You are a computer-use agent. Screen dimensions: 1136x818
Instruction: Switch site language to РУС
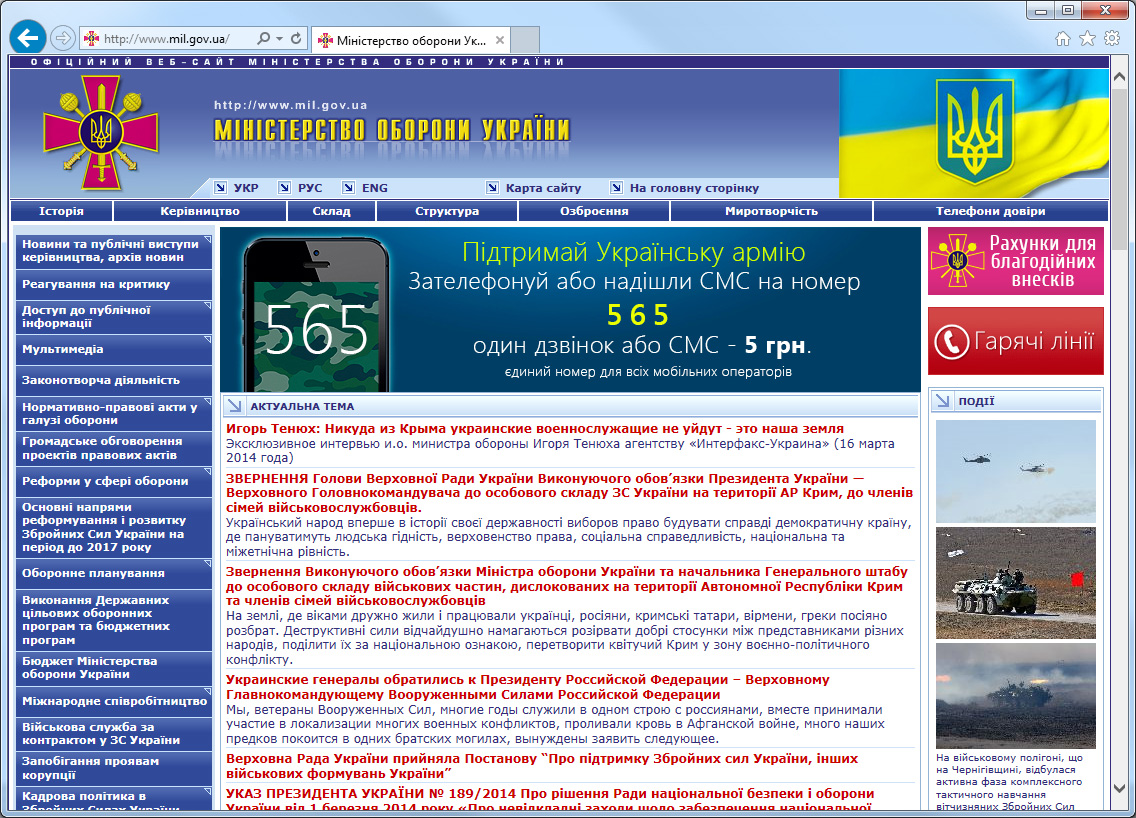pos(310,188)
